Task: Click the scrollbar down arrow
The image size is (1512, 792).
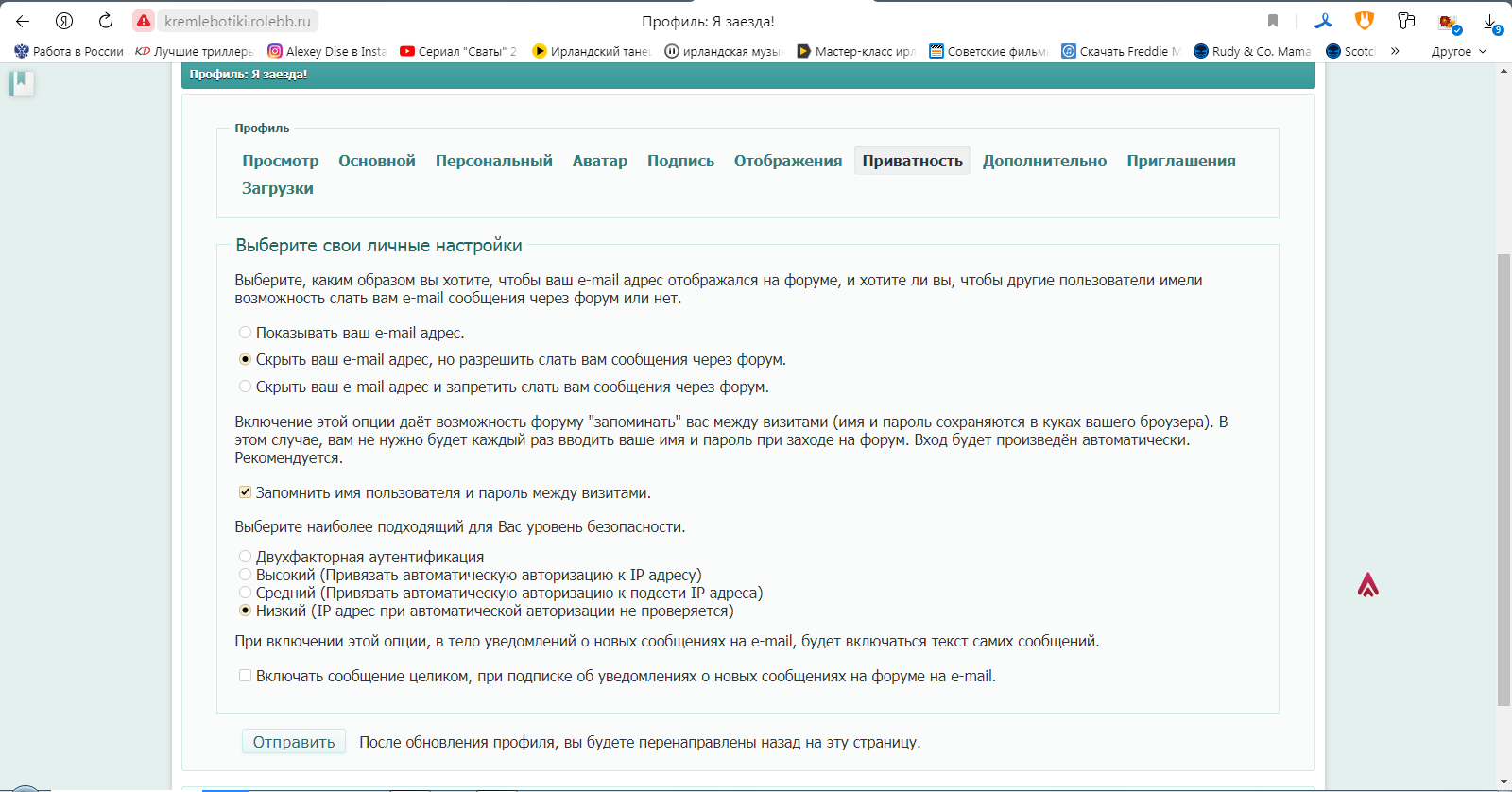Action: coord(1503,783)
